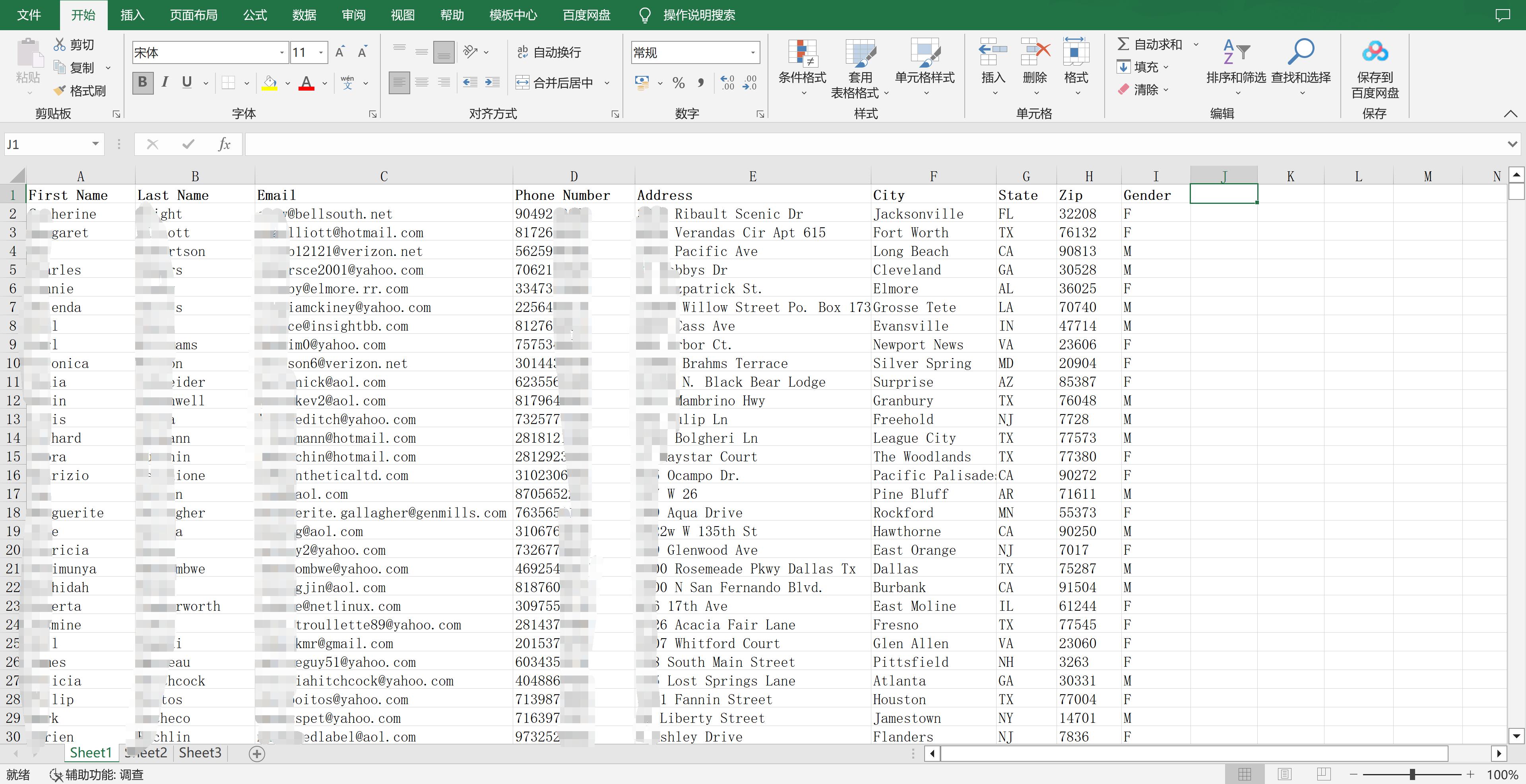This screenshot has width=1526, height=784.
Task: Click AutoSum (自动求和) button
Action: click(x=1149, y=45)
